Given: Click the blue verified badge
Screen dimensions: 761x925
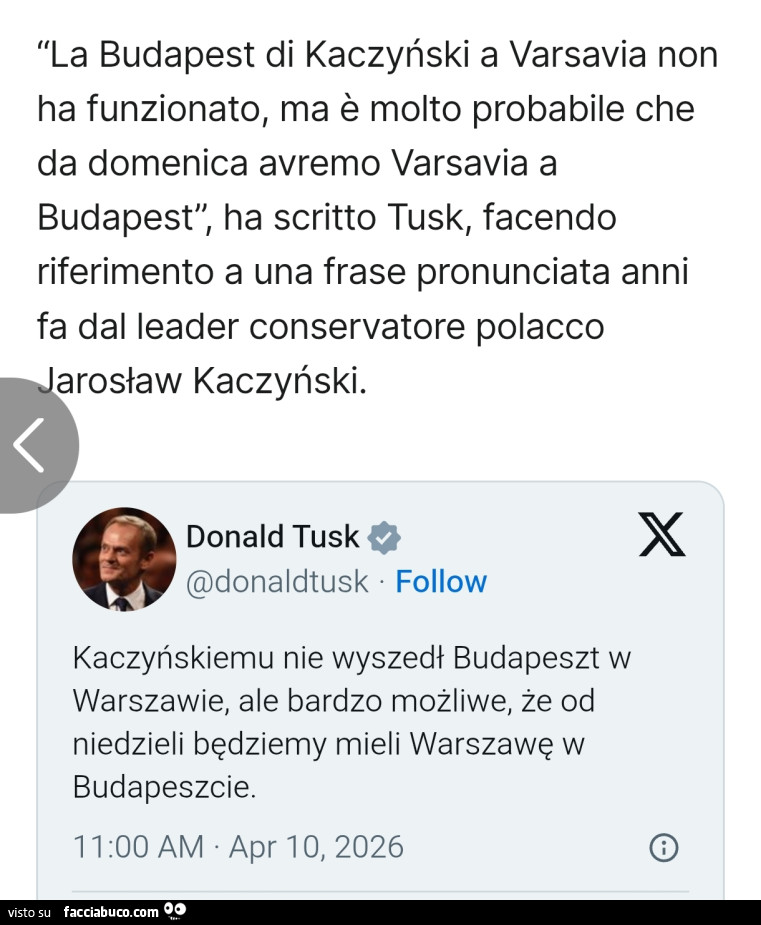Looking at the screenshot, I should [x=384, y=538].
